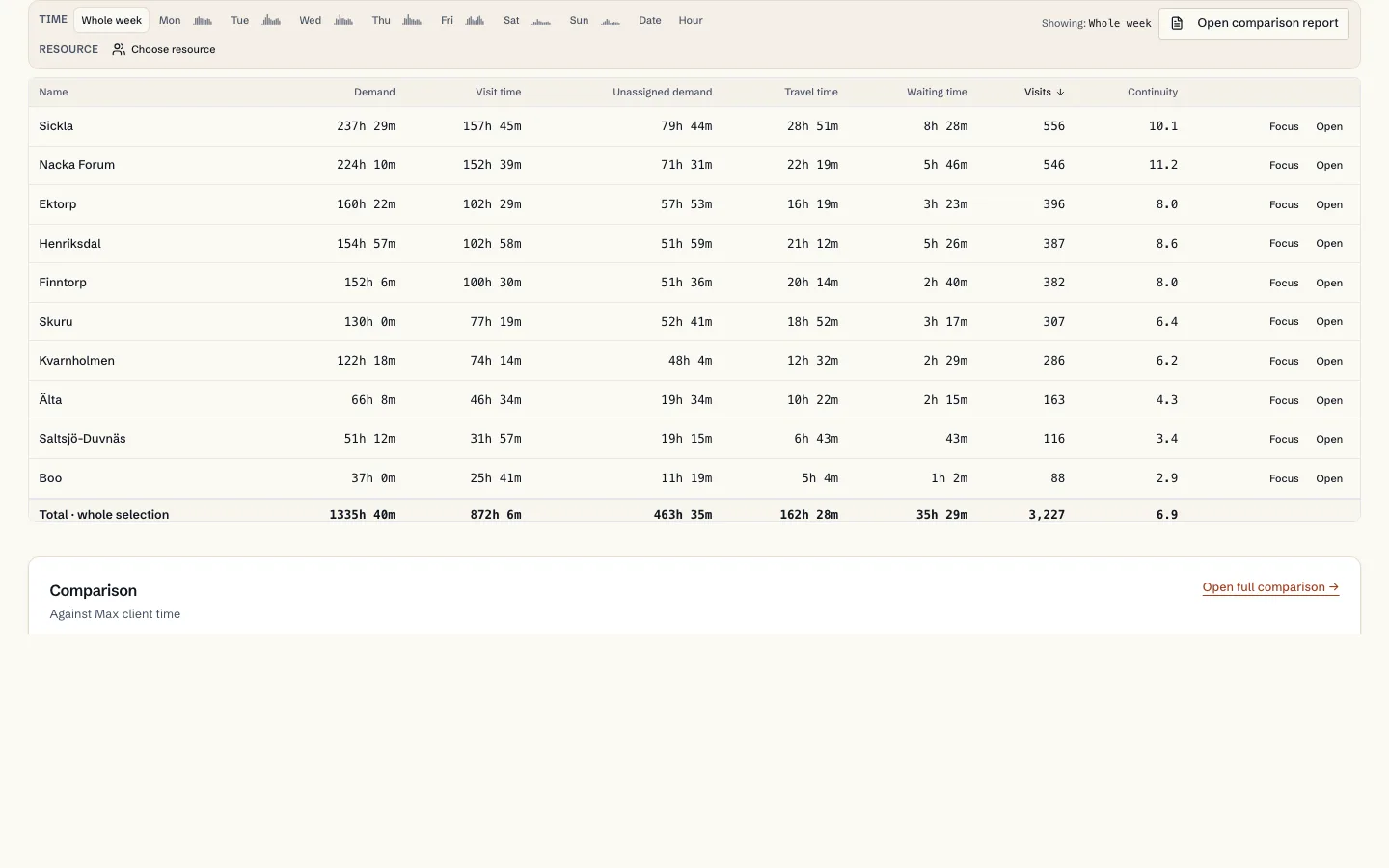Switch to the Tue time tab

(256, 20)
